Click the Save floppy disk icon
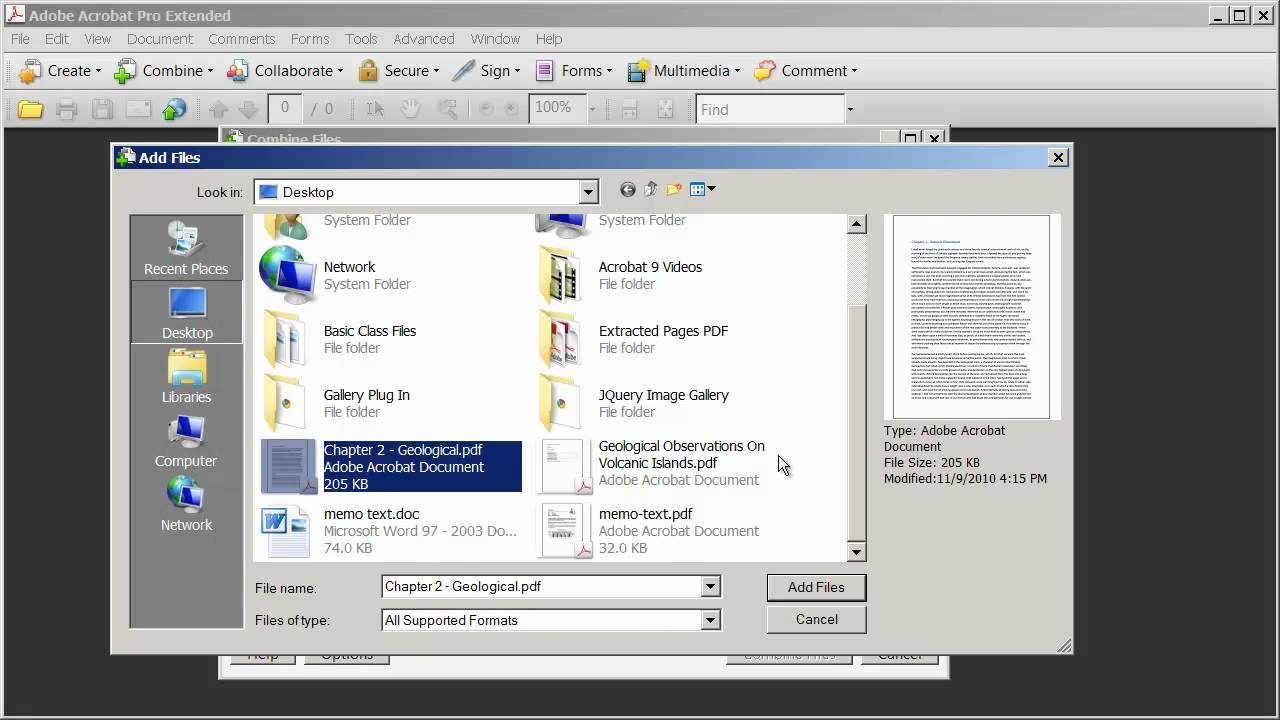 (x=102, y=109)
